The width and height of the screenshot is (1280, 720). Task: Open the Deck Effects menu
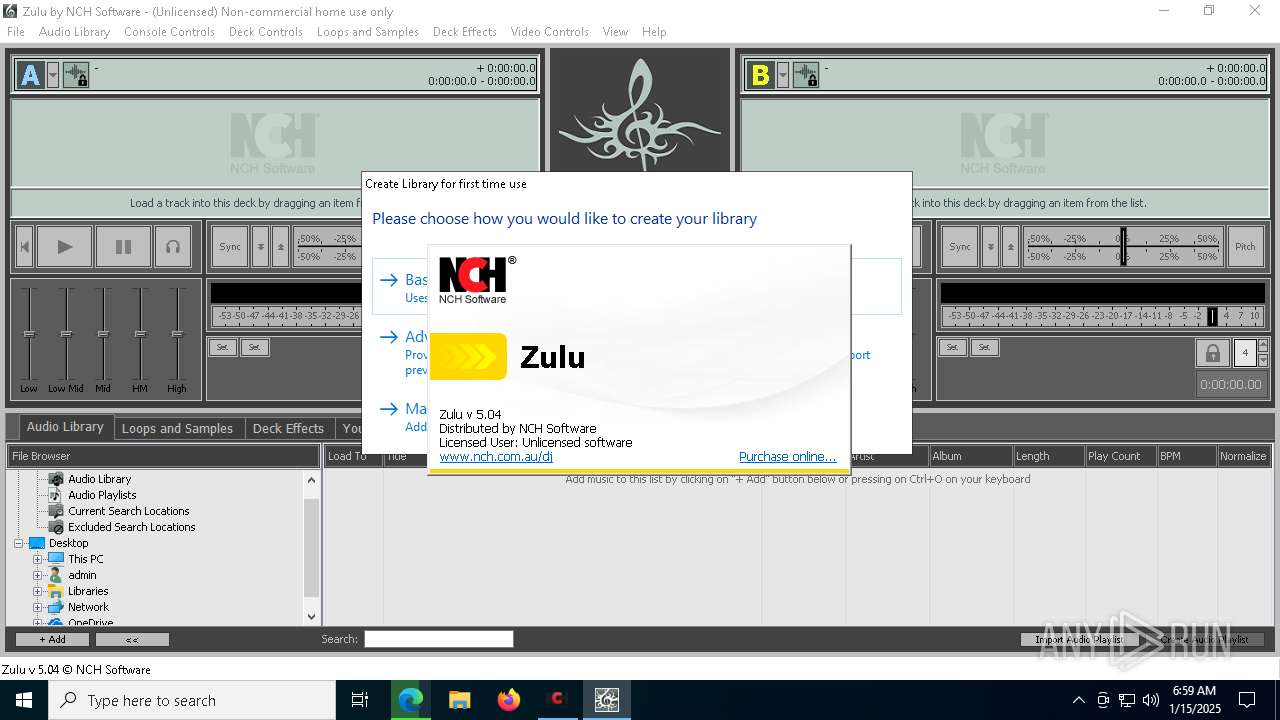[x=465, y=32]
